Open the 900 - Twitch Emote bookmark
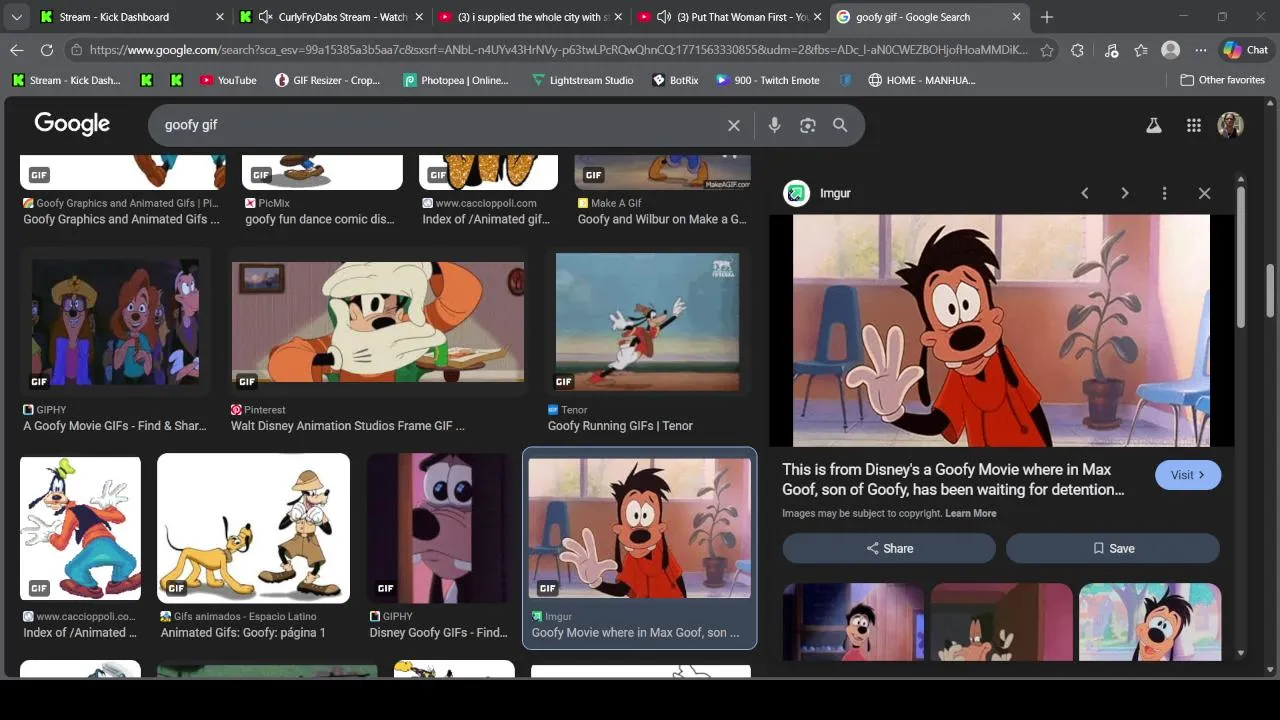 (x=767, y=80)
